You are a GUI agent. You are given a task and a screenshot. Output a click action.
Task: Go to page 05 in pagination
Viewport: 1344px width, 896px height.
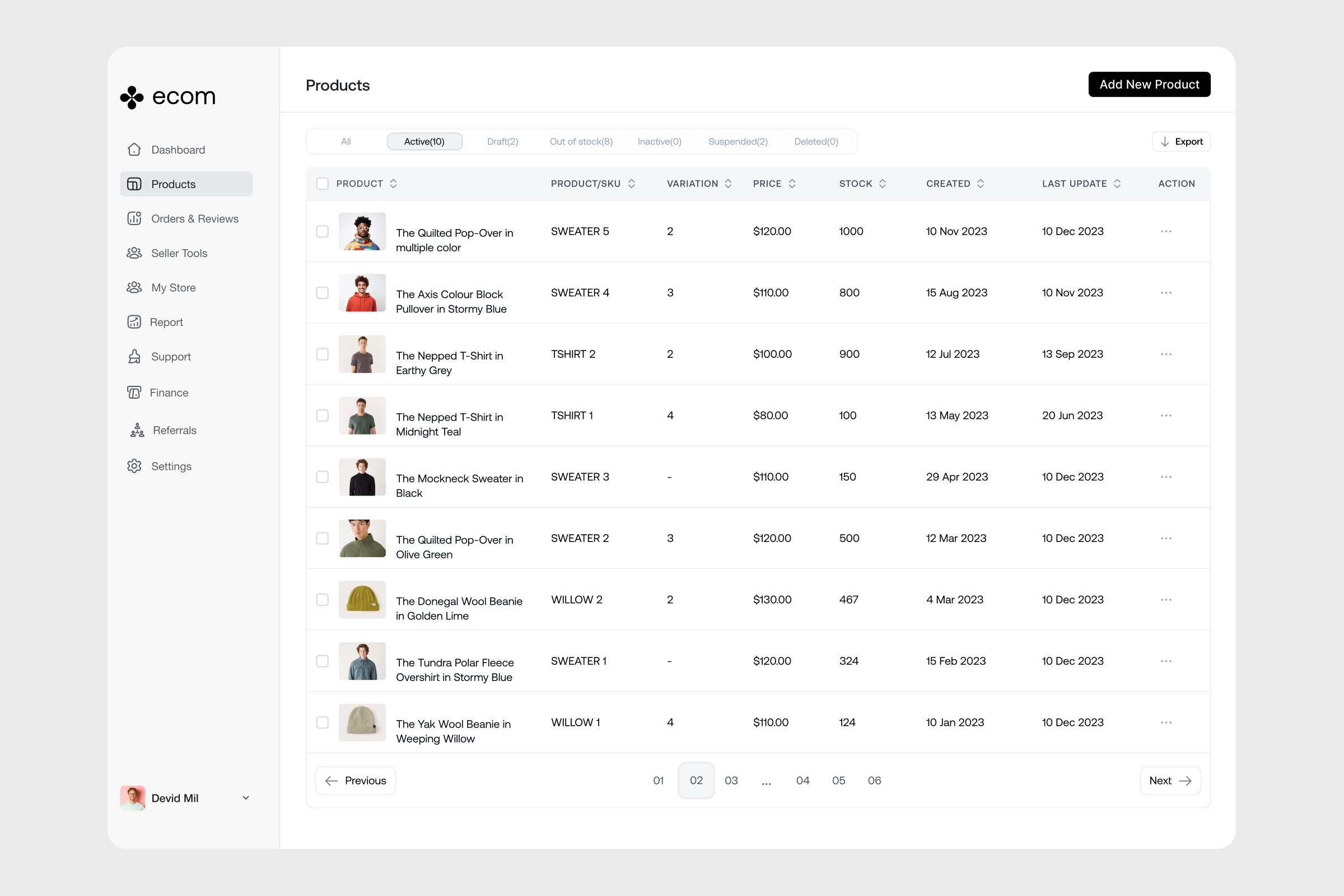coord(838,780)
